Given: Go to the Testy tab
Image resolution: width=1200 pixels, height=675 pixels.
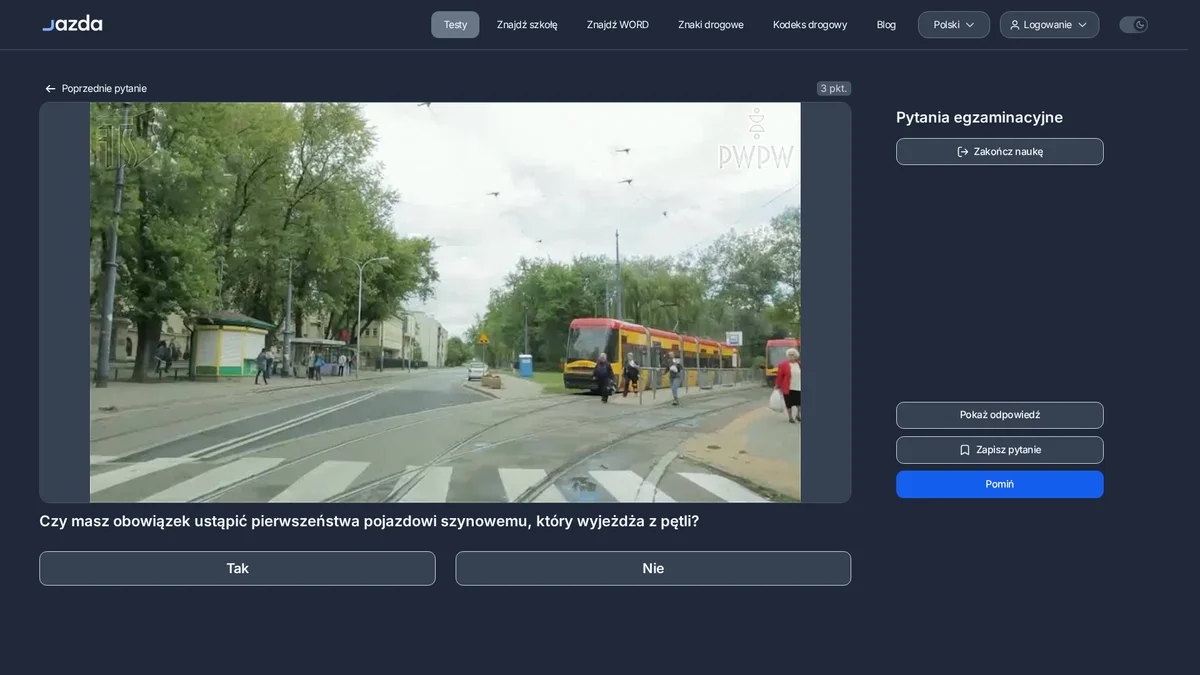Looking at the screenshot, I should tap(455, 25).
